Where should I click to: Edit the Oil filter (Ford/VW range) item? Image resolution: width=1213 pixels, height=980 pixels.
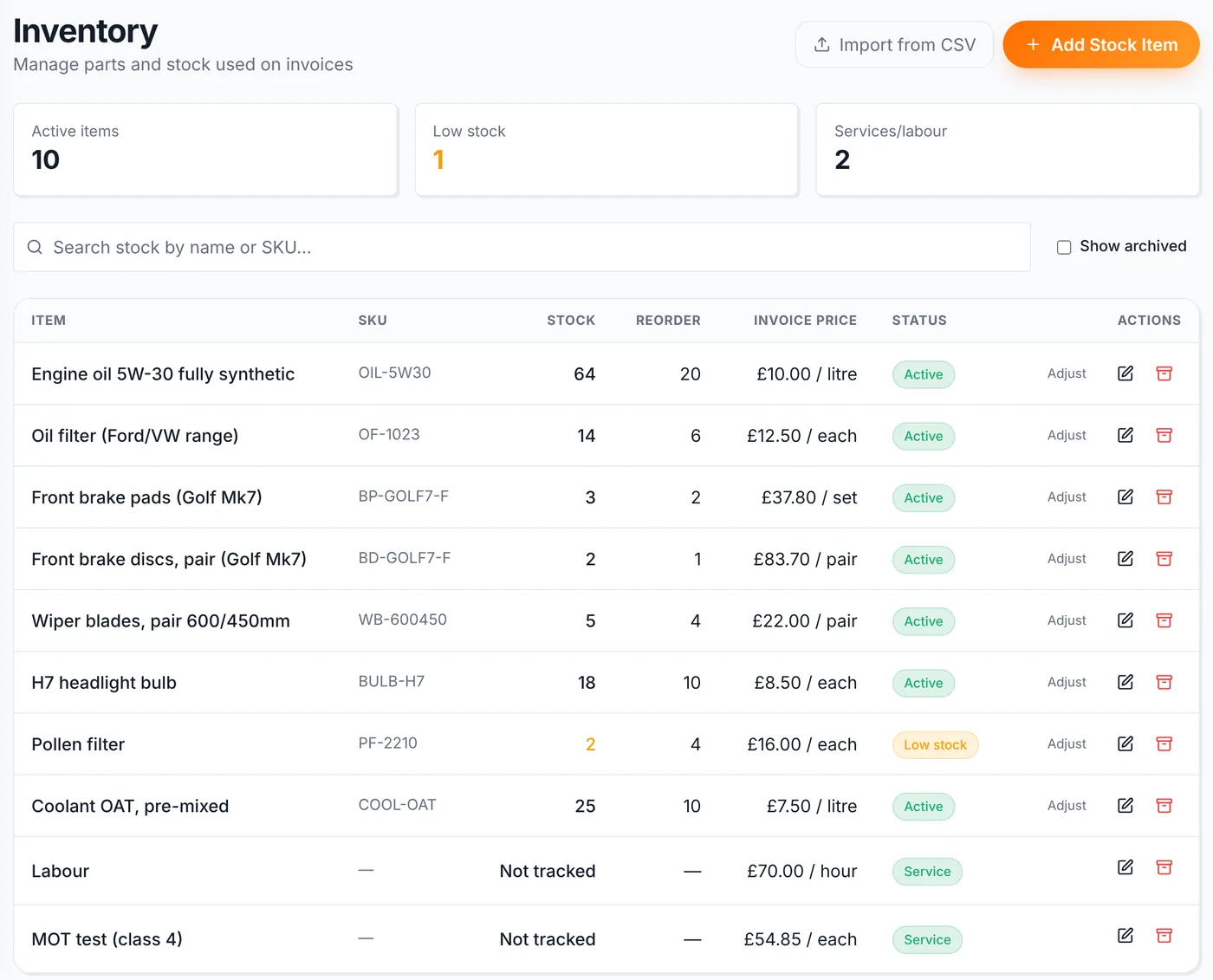1125,435
